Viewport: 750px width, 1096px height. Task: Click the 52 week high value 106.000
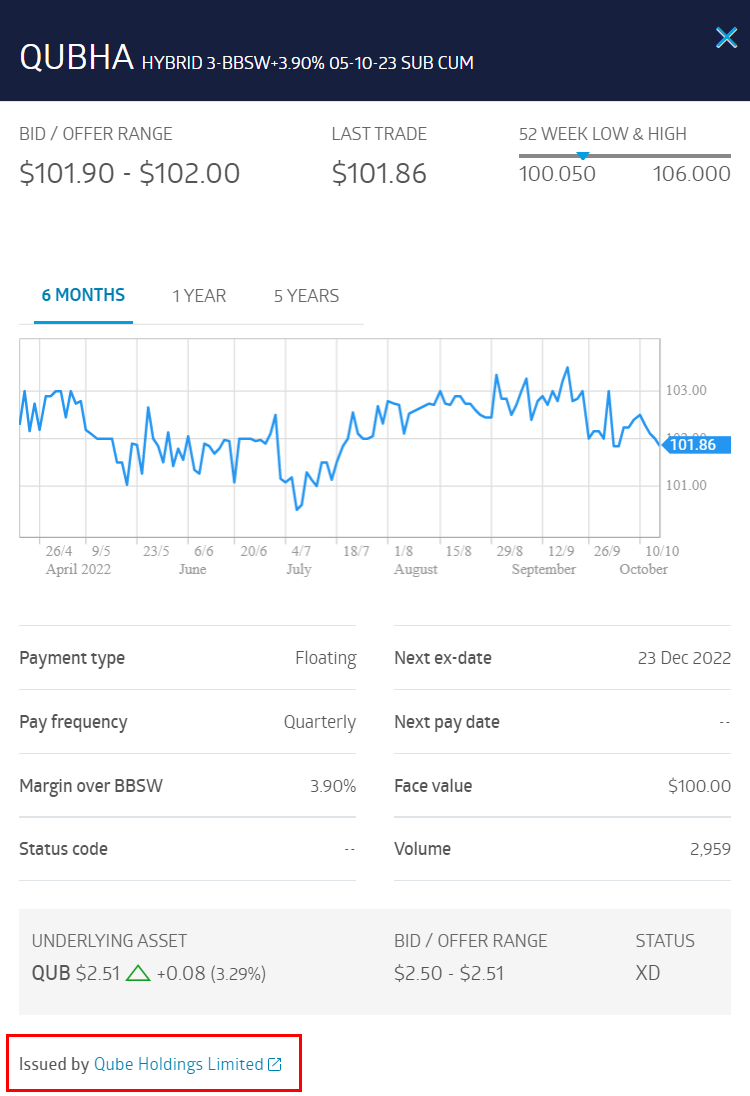click(x=691, y=174)
